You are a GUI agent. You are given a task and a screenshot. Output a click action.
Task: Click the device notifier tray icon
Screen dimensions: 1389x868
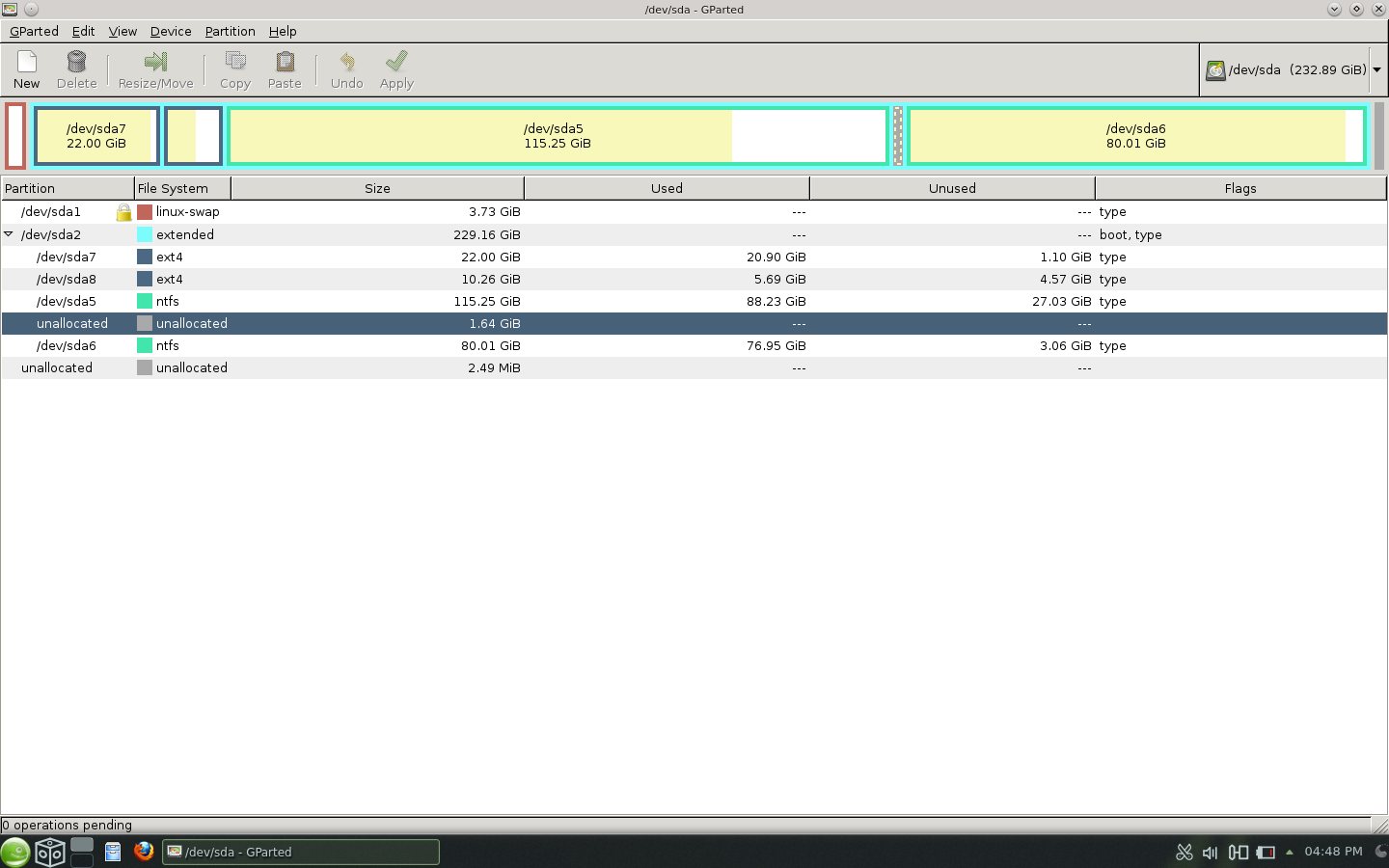(1239, 852)
